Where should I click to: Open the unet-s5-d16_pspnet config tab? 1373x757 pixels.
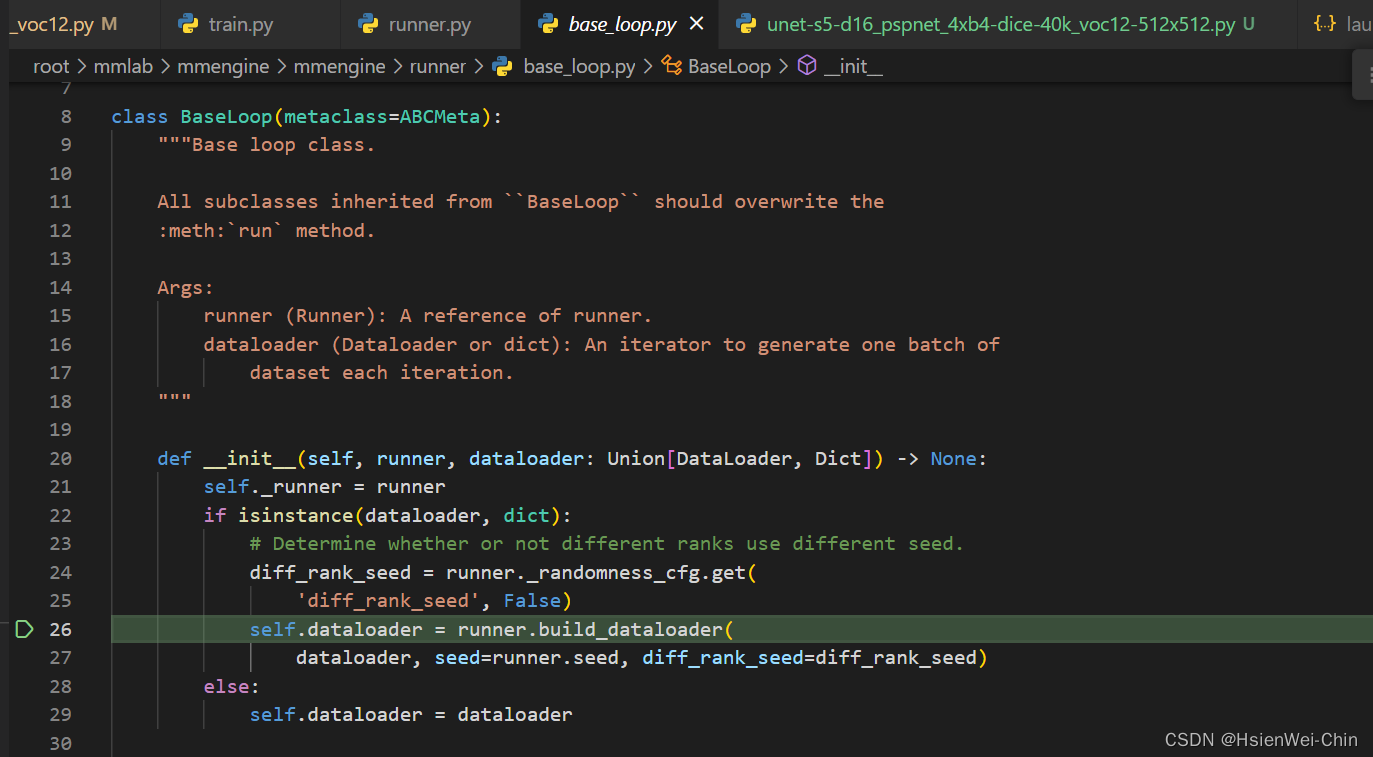tap(1000, 24)
